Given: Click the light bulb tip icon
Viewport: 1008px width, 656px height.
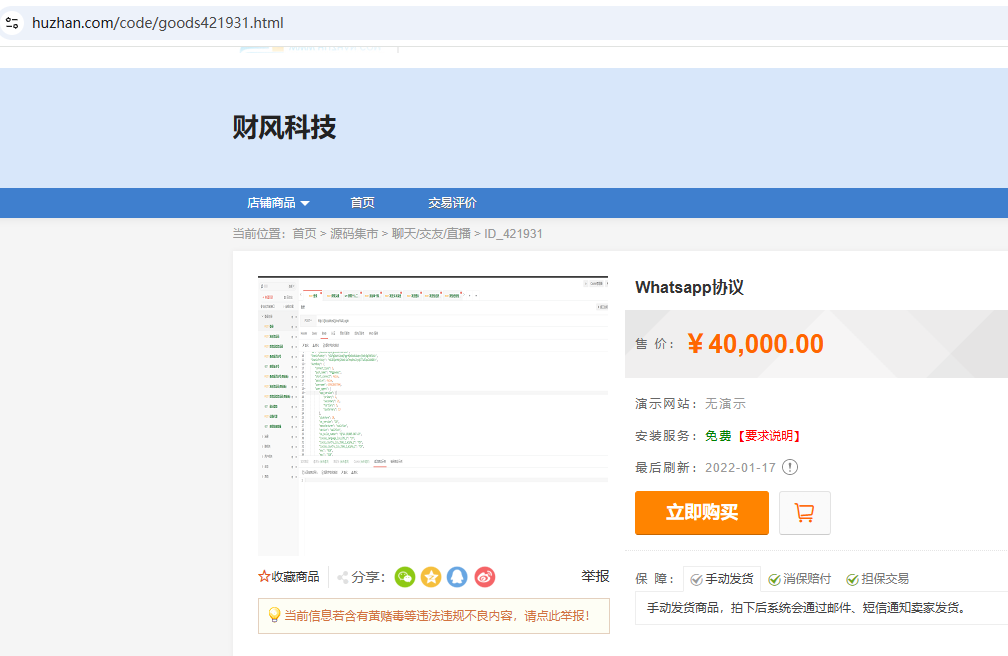Looking at the screenshot, I should [x=273, y=615].
